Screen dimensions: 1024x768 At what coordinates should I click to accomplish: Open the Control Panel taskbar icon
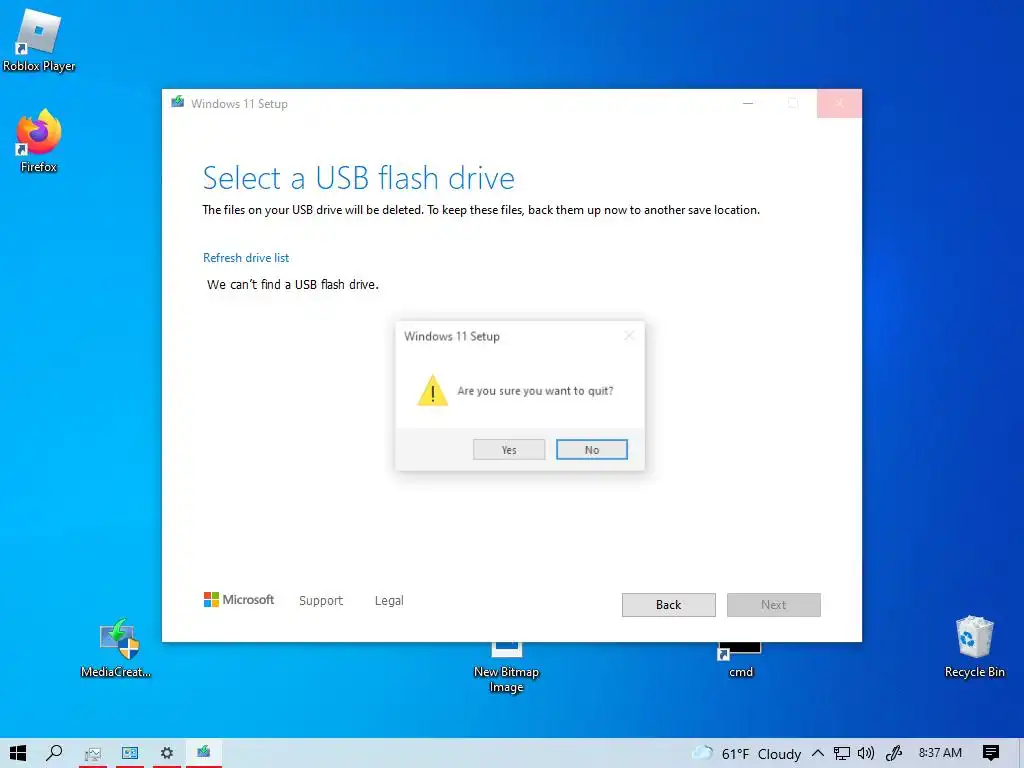(x=130, y=753)
